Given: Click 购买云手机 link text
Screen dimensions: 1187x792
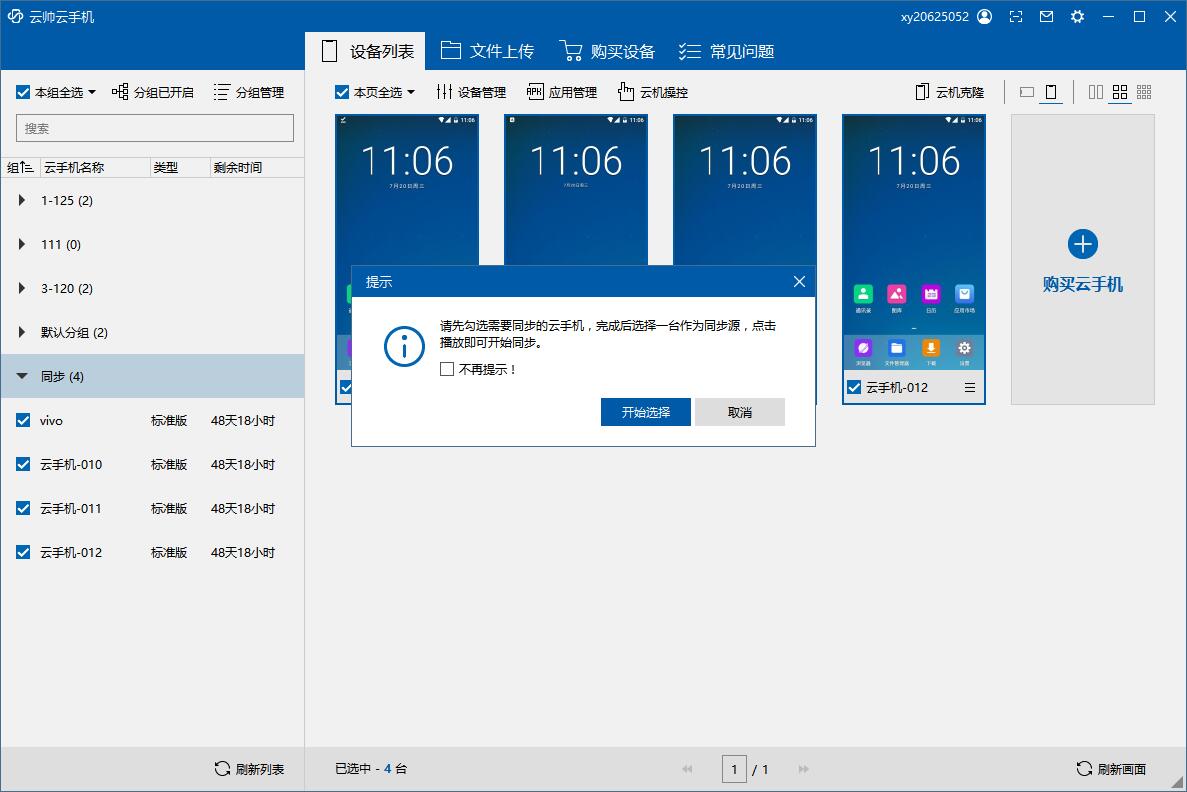Looking at the screenshot, I should (x=1083, y=285).
